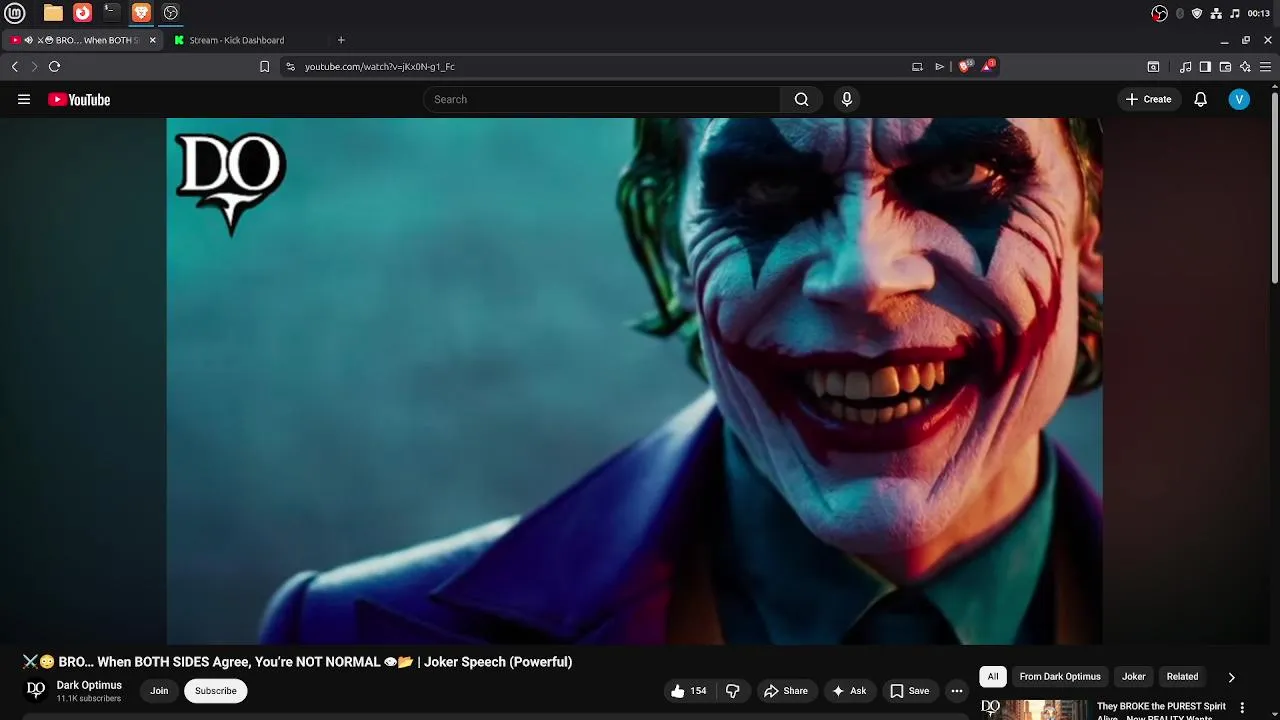Select the All filter chip
The width and height of the screenshot is (1280, 720).
(993, 677)
